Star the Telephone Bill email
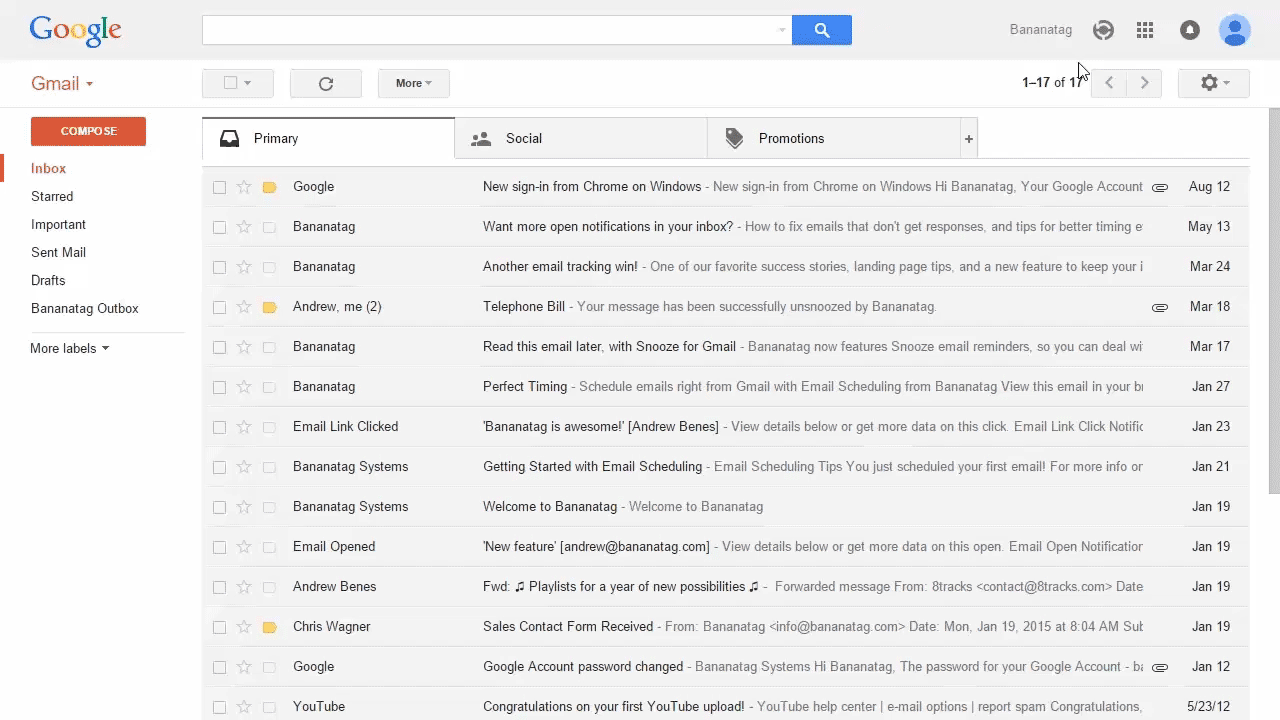1280x720 pixels. pos(244,307)
